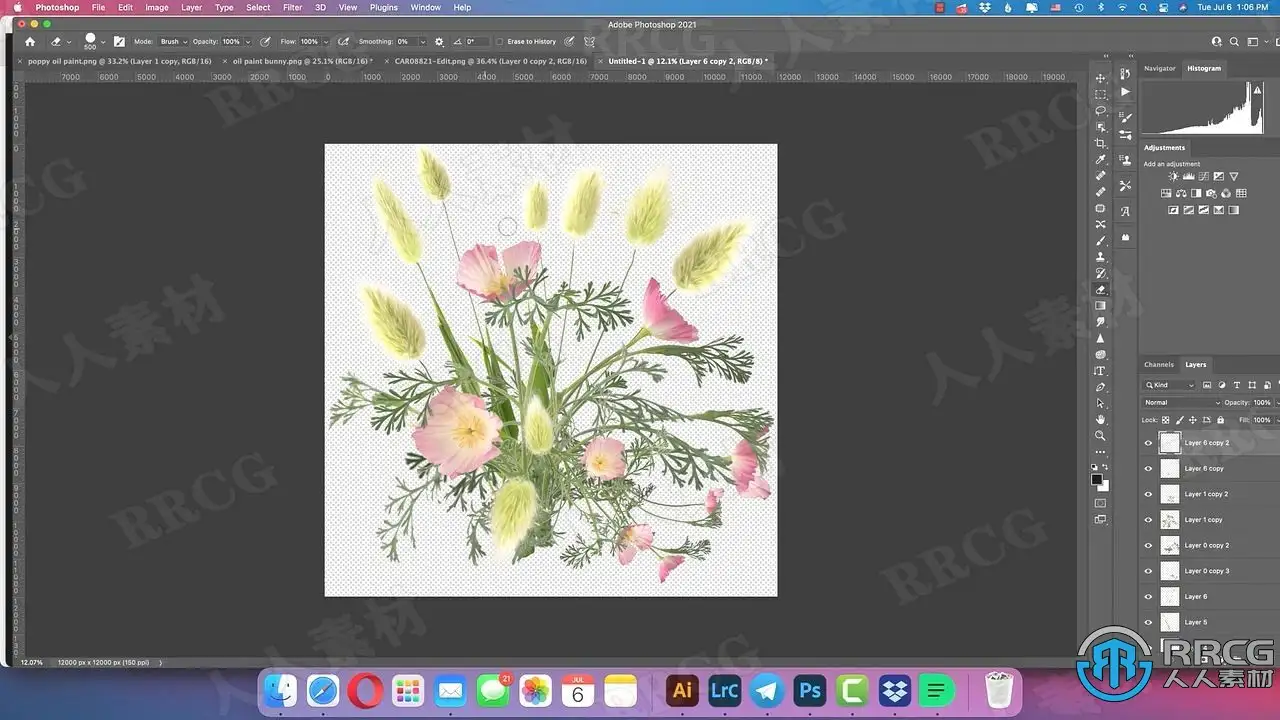Click the Home icon in options bar
The image size is (1280, 720).
pos(30,42)
